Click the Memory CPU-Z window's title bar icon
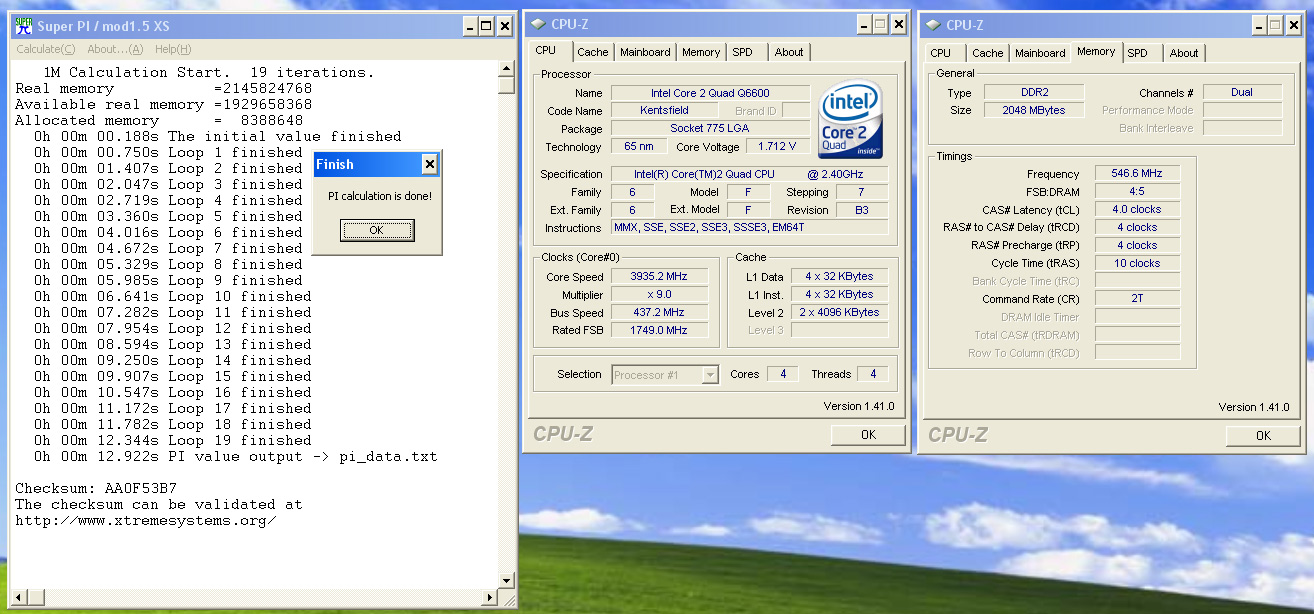Image resolution: width=1314 pixels, height=614 pixels. [x=933, y=25]
